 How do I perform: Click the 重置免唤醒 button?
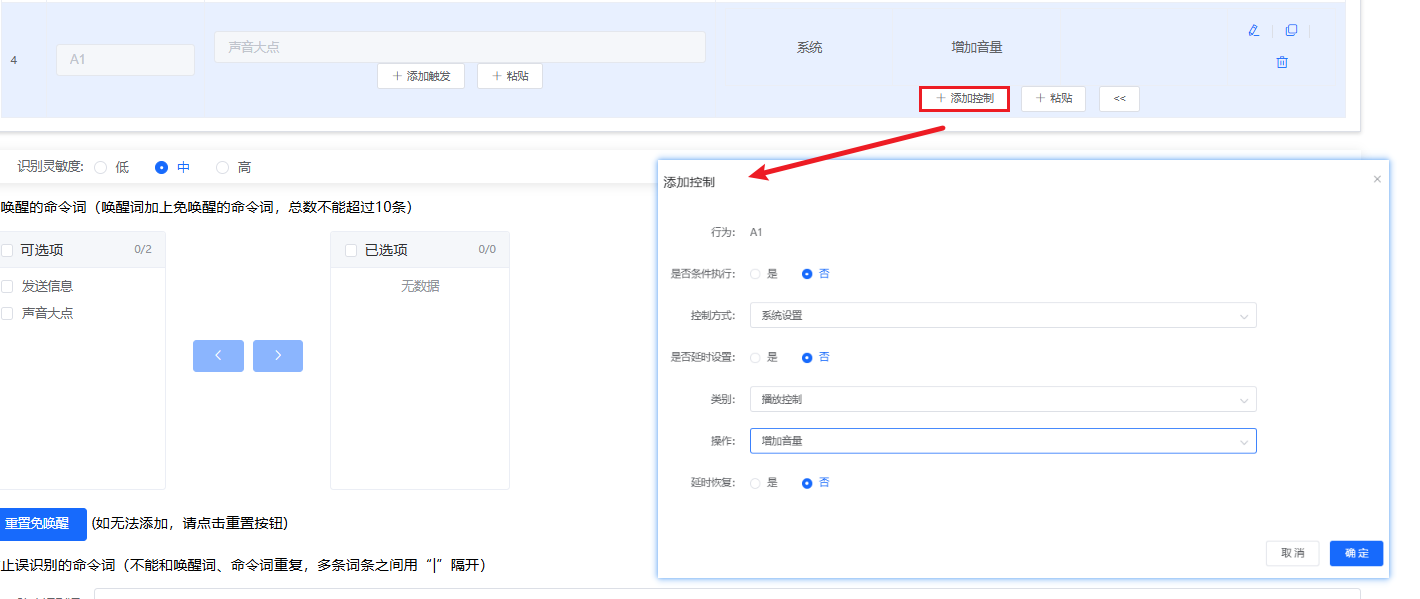coord(43,524)
